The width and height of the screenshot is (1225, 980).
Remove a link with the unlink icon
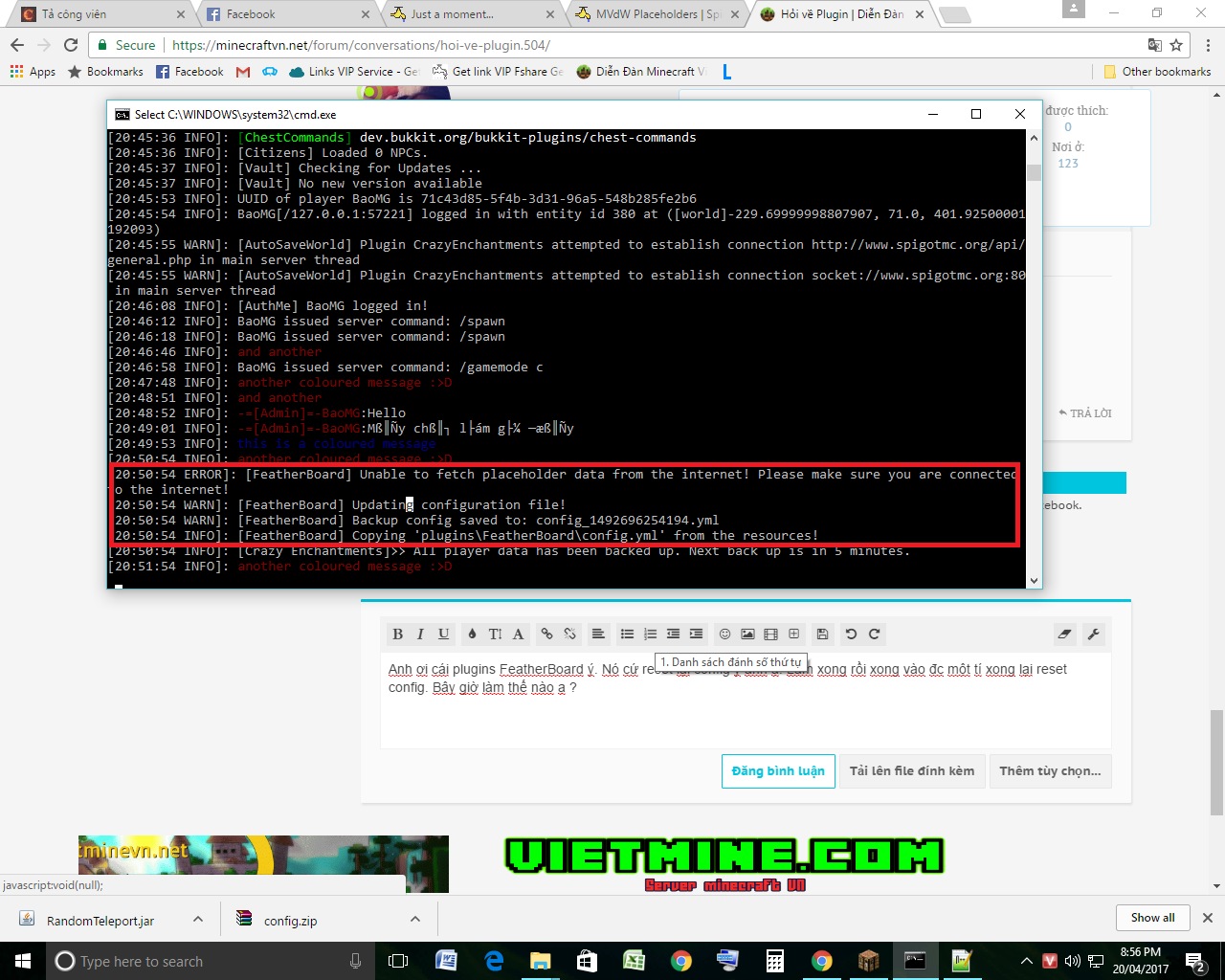pos(569,634)
